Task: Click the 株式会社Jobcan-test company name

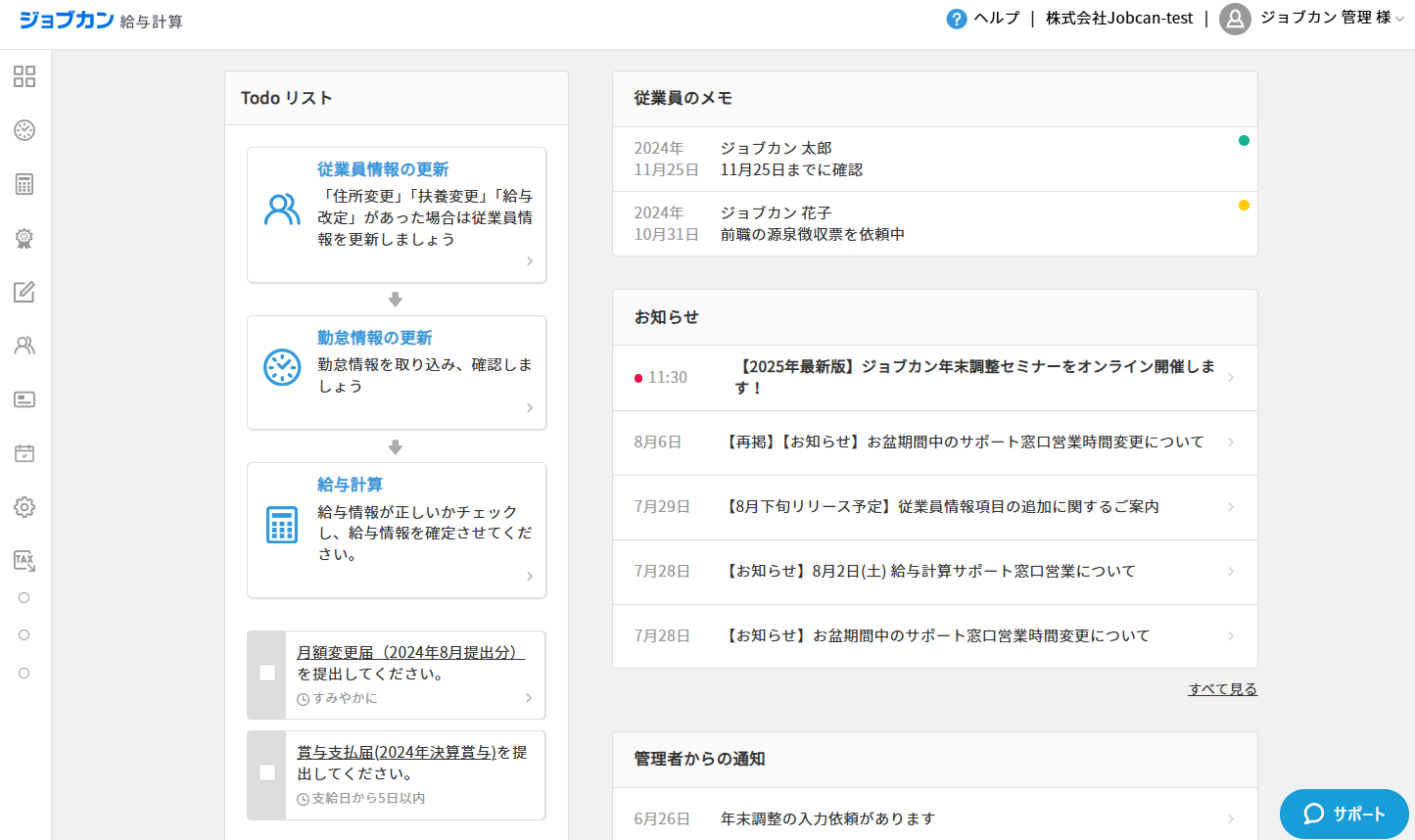Action: [x=1119, y=18]
